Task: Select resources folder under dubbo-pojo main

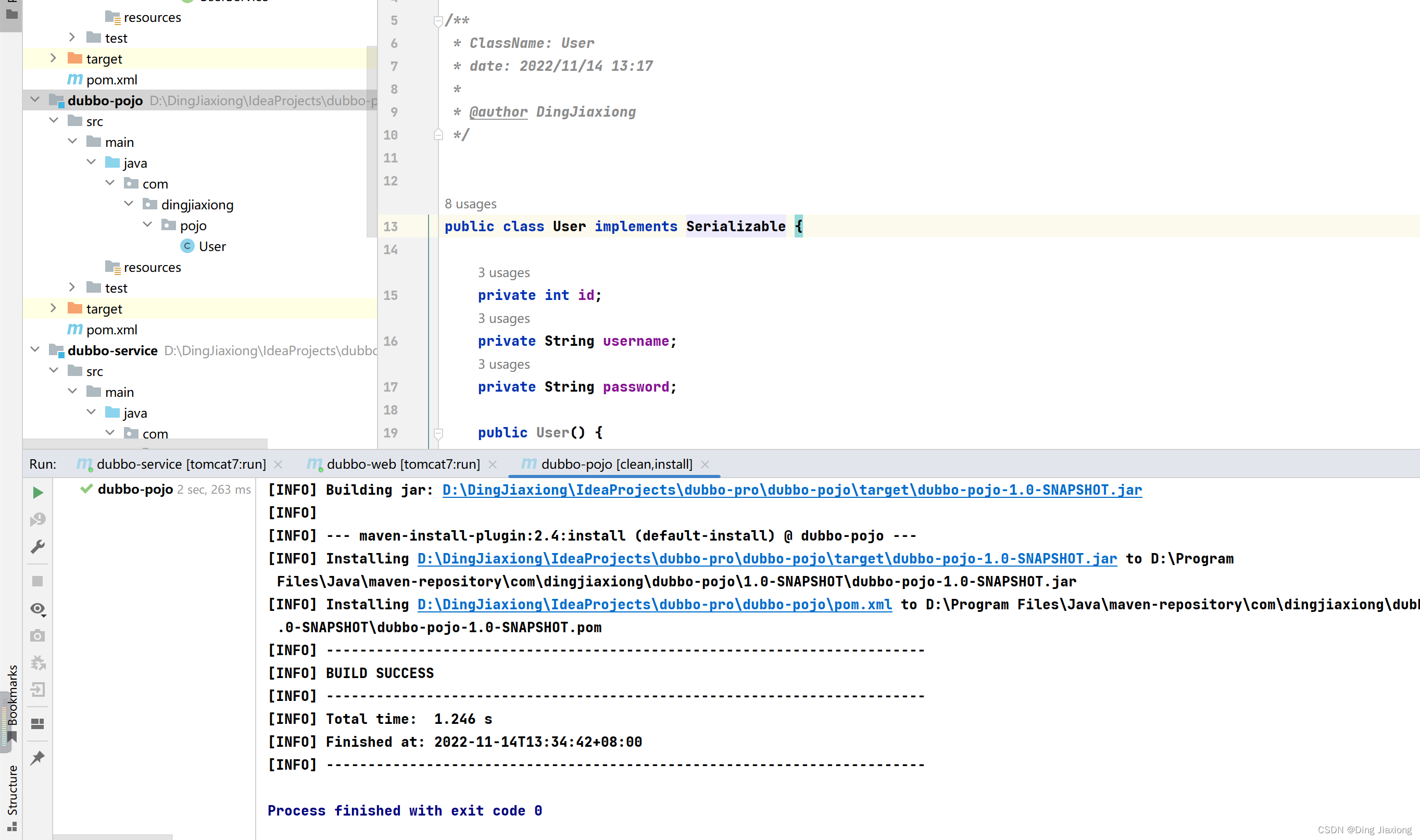Action: point(143,267)
